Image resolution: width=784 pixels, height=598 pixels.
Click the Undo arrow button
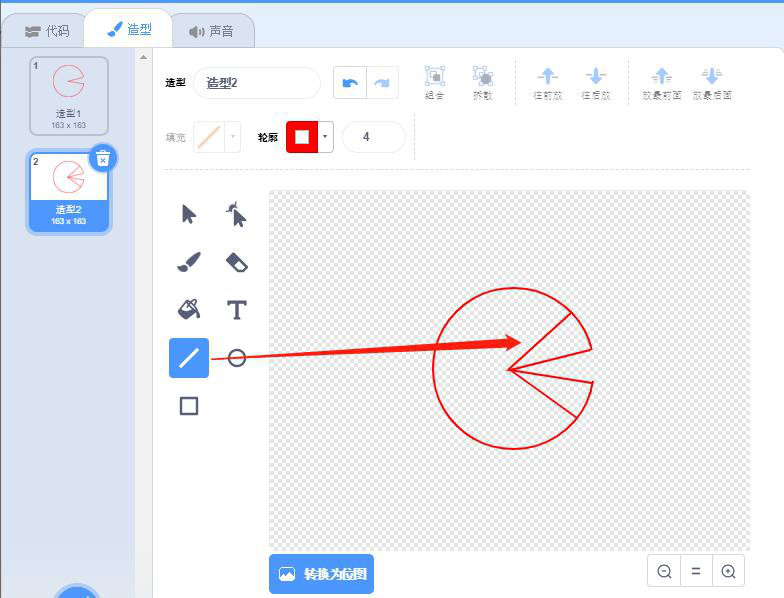(x=349, y=83)
